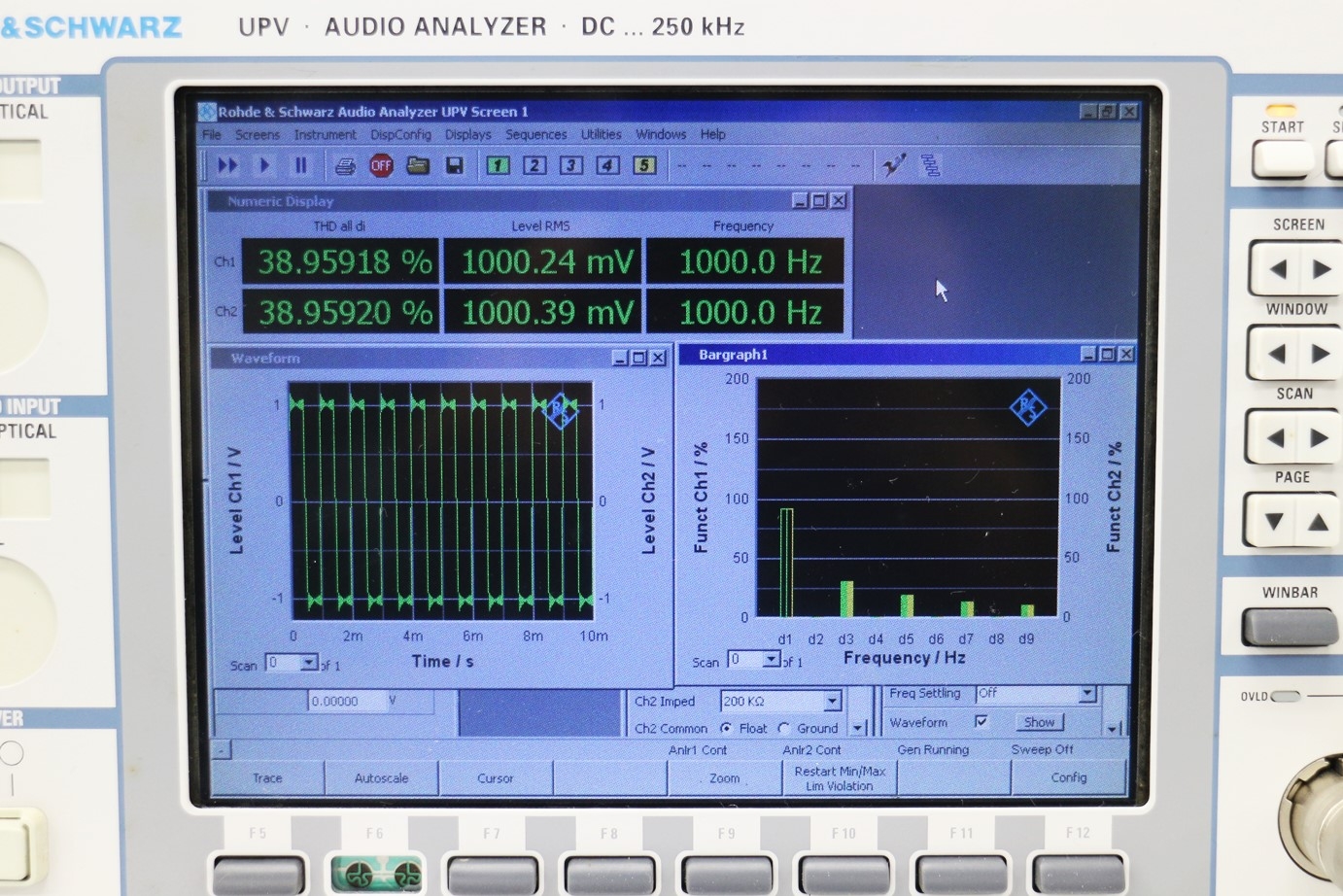1343x896 pixels.
Task: Open the hierarchy tree toolbar icon
Action: (x=931, y=165)
